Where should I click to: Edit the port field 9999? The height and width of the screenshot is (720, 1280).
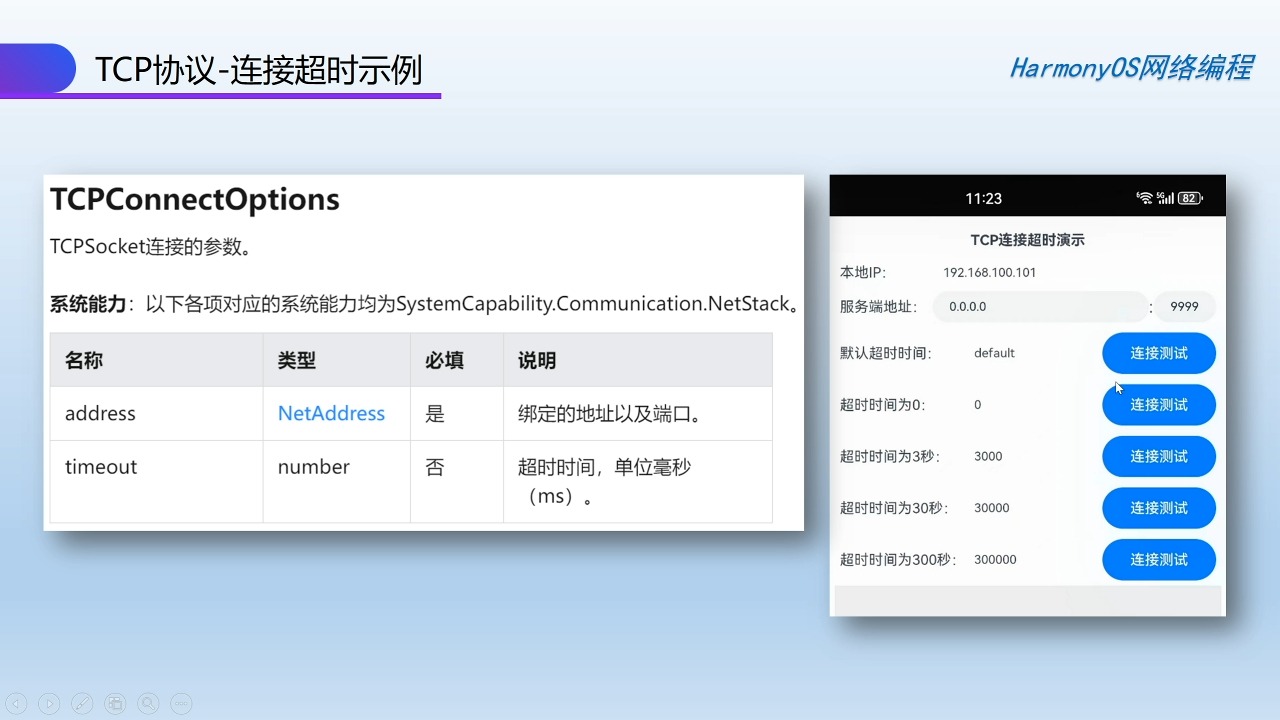1185,307
